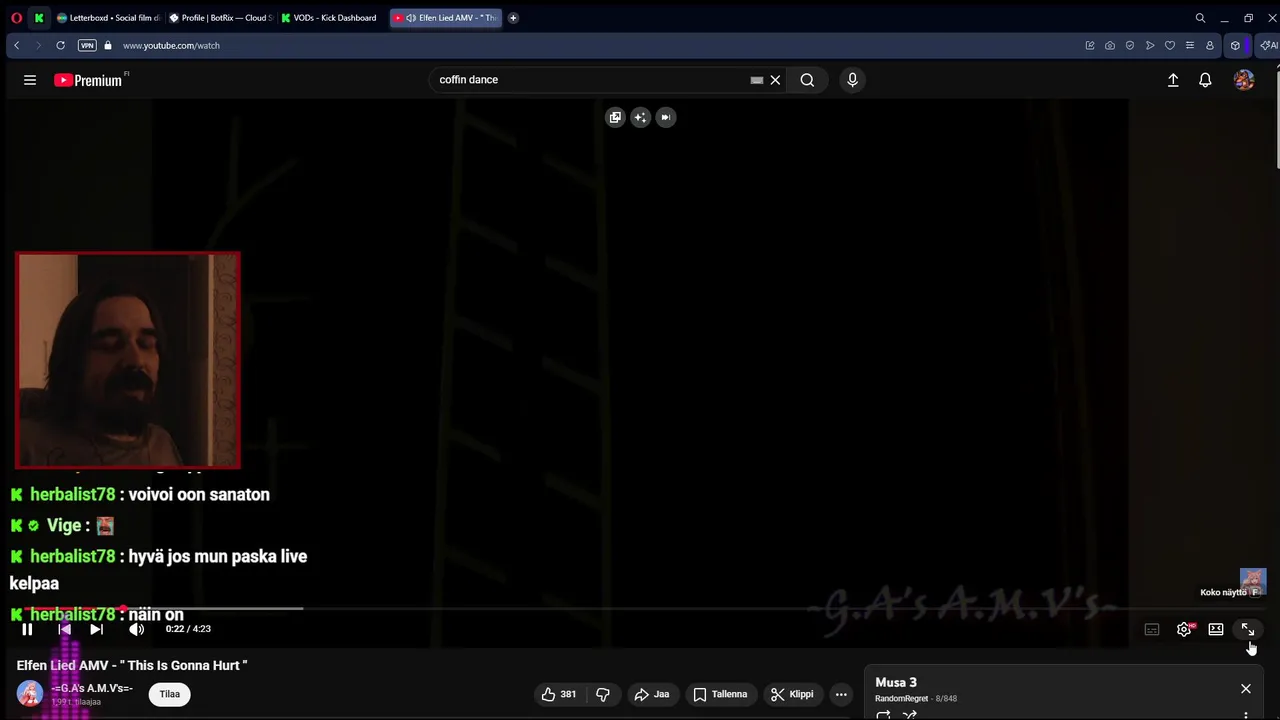
Task: Open Musa 3 playlist options kebab menu
Action: click(x=1246, y=715)
